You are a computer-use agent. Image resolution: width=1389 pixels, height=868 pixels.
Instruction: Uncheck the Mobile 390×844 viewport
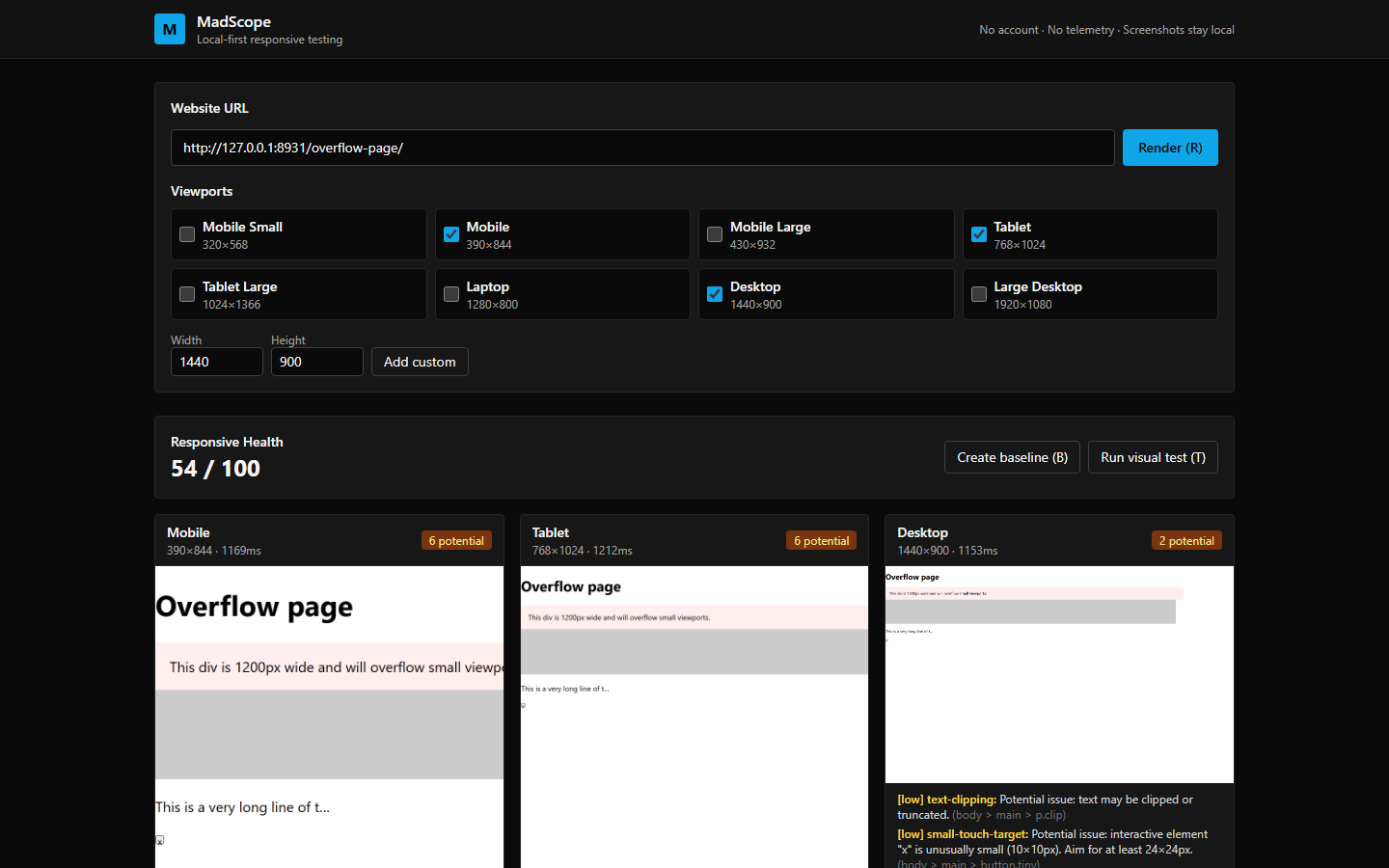[x=451, y=234]
